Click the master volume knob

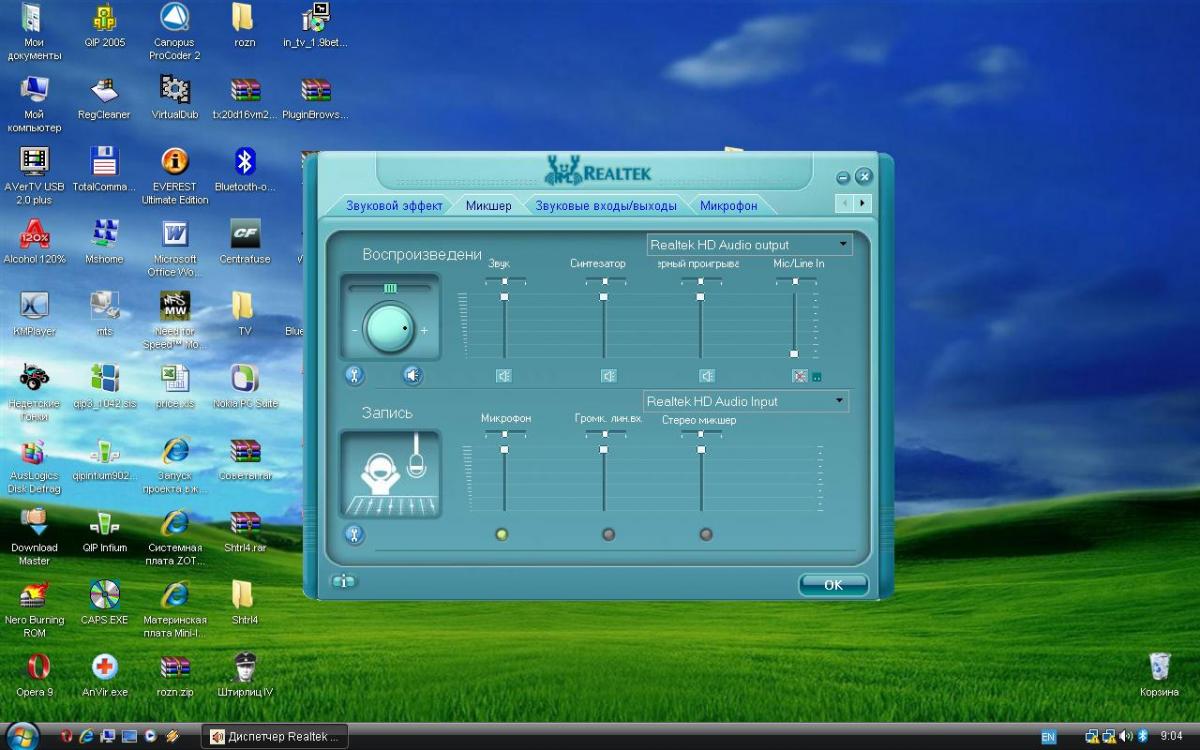pyautogui.click(x=389, y=329)
